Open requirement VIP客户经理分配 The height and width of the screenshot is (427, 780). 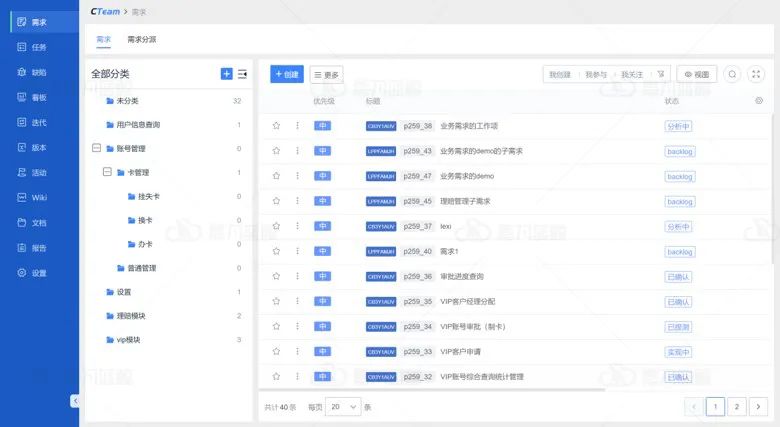468,301
